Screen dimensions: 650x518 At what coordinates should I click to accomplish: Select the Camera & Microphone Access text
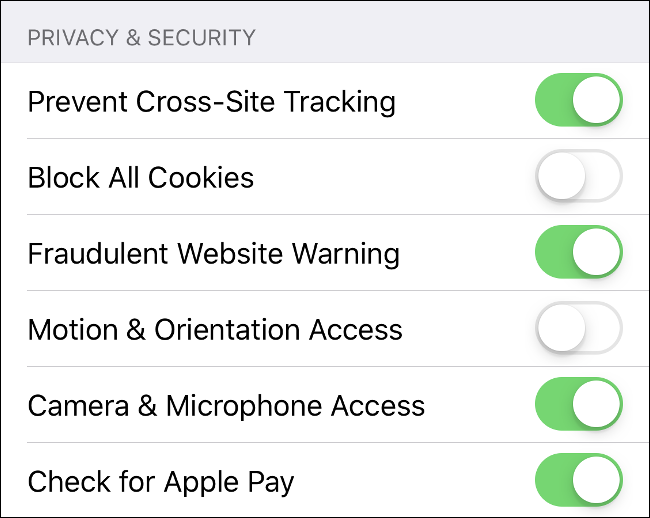[226, 405]
